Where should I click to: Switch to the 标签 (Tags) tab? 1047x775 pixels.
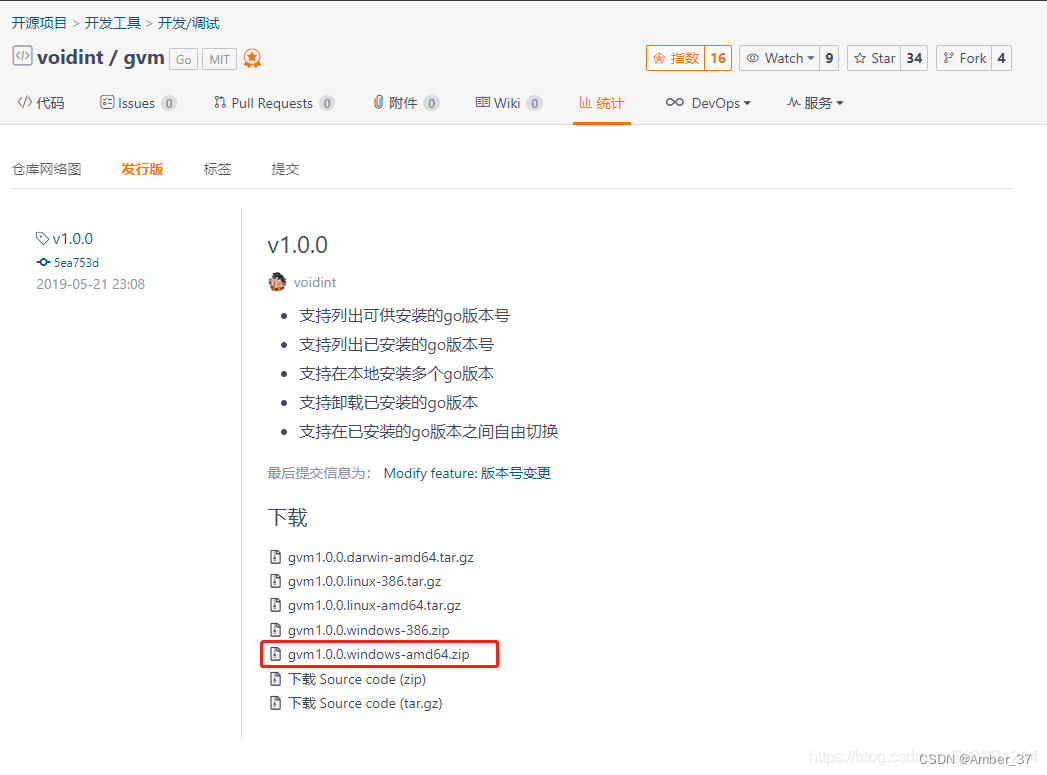click(217, 168)
